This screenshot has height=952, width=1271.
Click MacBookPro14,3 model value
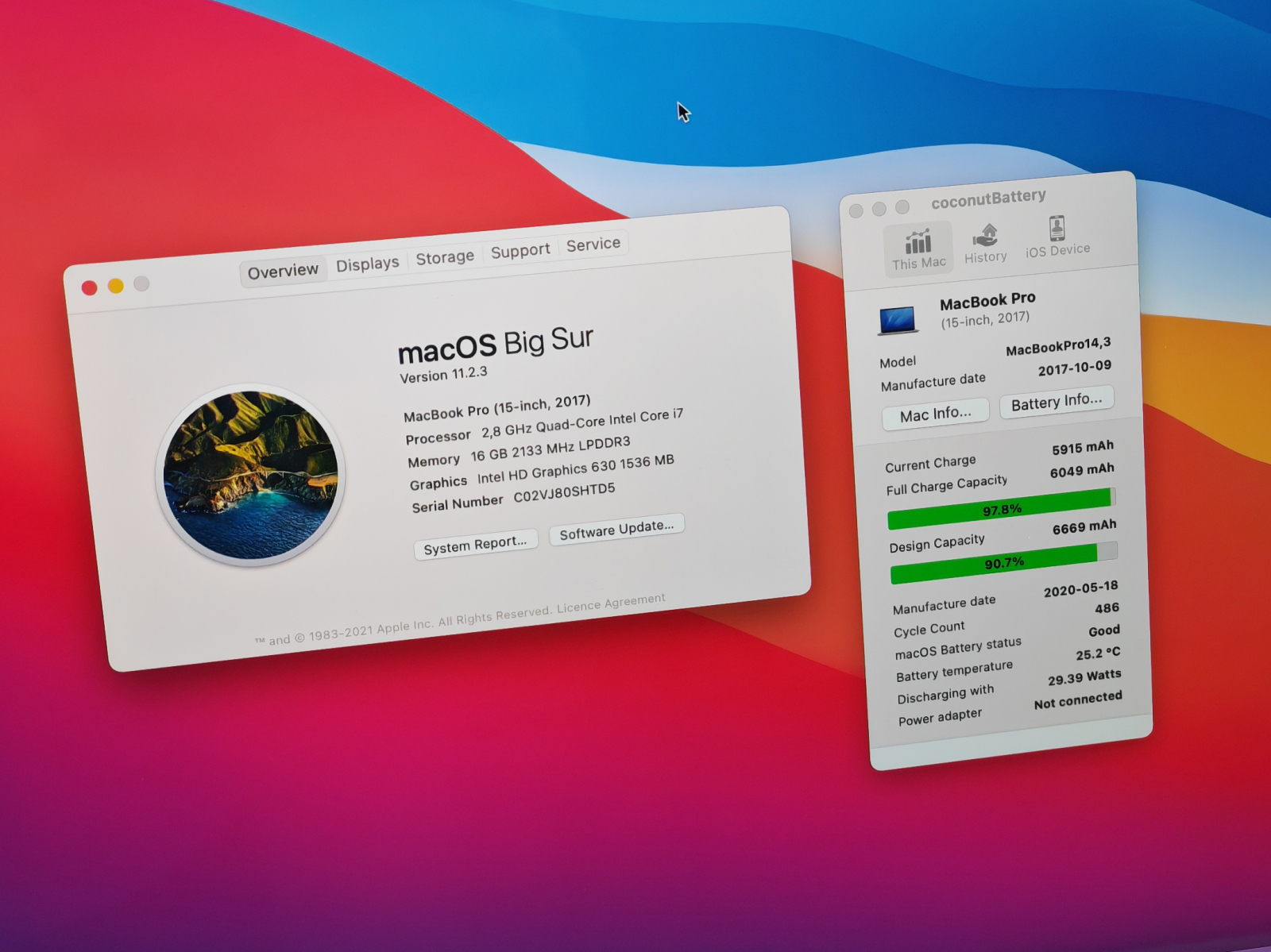pyautogui.click(x=1058, y=346)
